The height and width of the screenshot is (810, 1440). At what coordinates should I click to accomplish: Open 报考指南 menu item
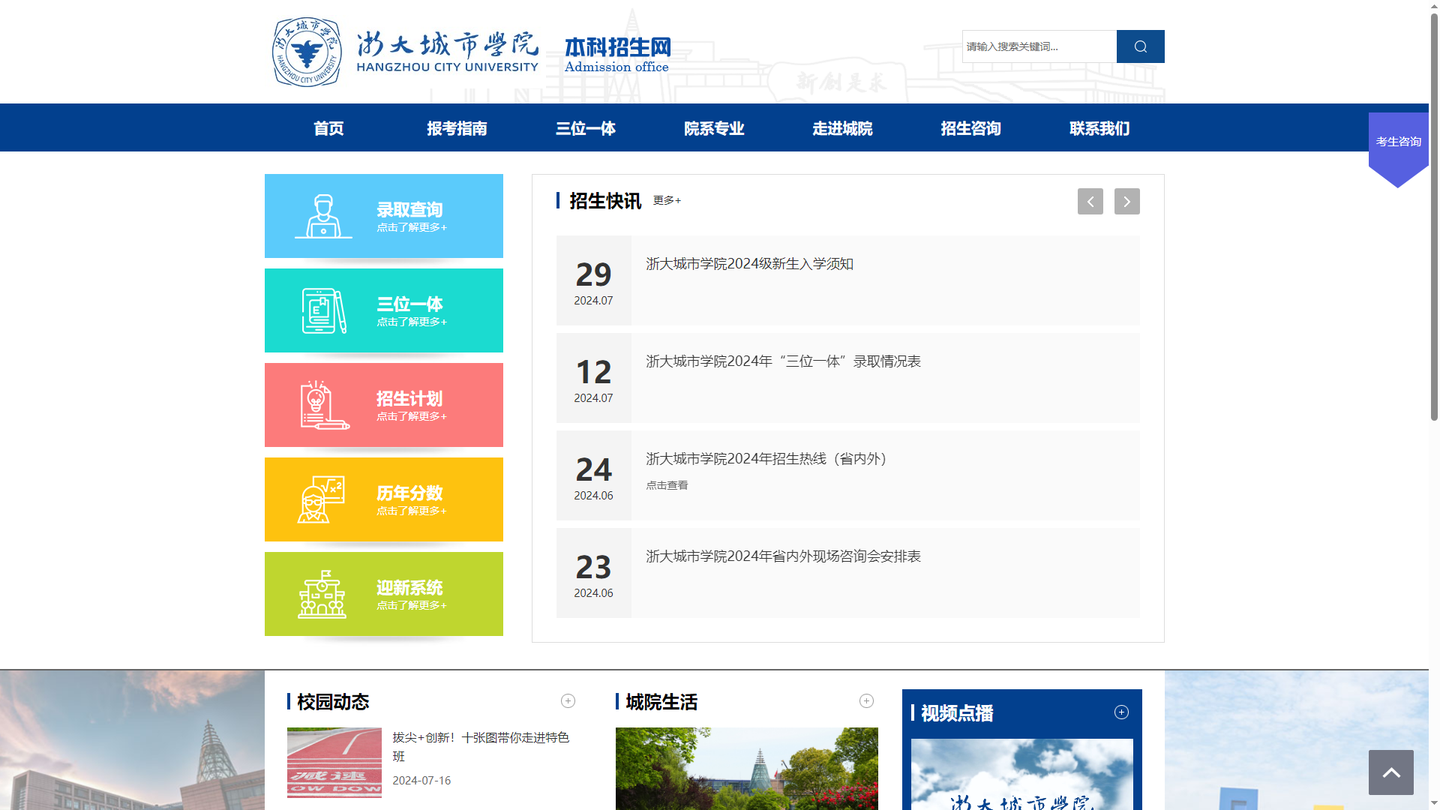(457, 128)
